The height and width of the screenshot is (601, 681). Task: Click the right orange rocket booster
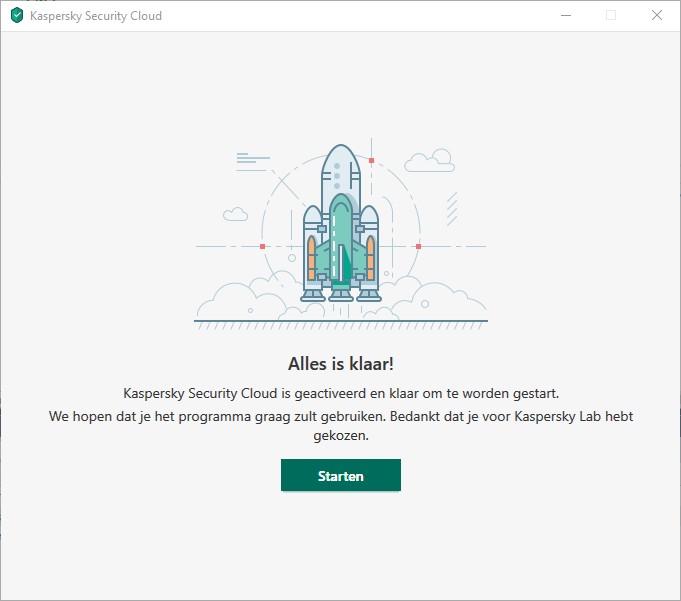click(x=370, y=257)
